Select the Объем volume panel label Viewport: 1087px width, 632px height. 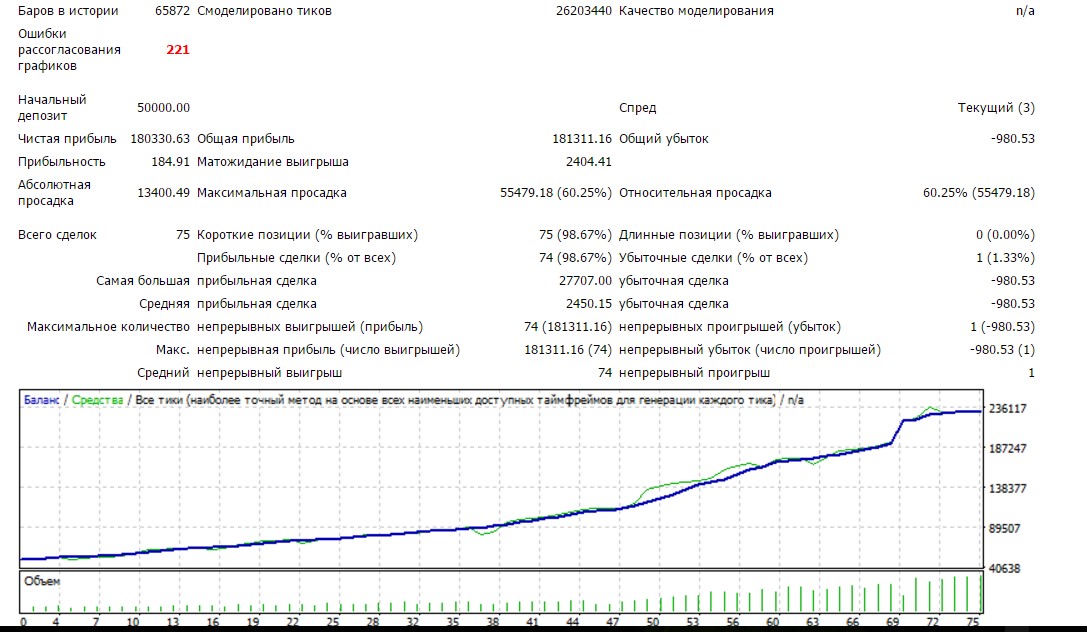[x=42, y=581]
